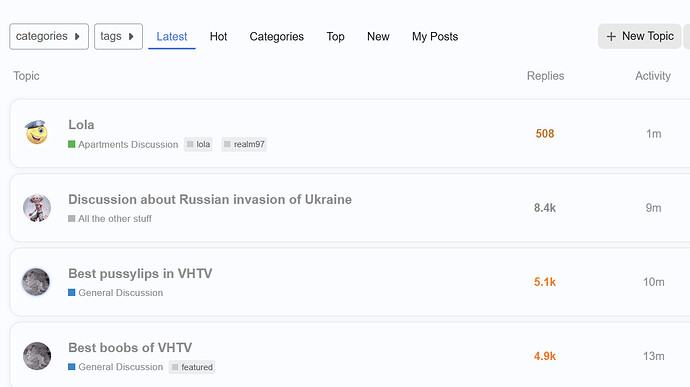
Task: Open the Apartments Discussion green category
Action: coord(123,144)
